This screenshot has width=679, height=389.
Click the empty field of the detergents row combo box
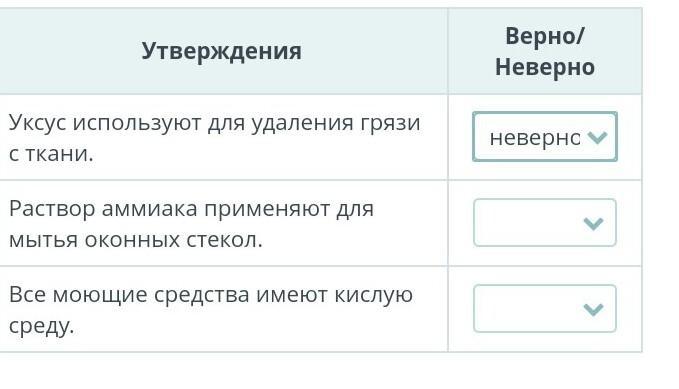(528, 308)
